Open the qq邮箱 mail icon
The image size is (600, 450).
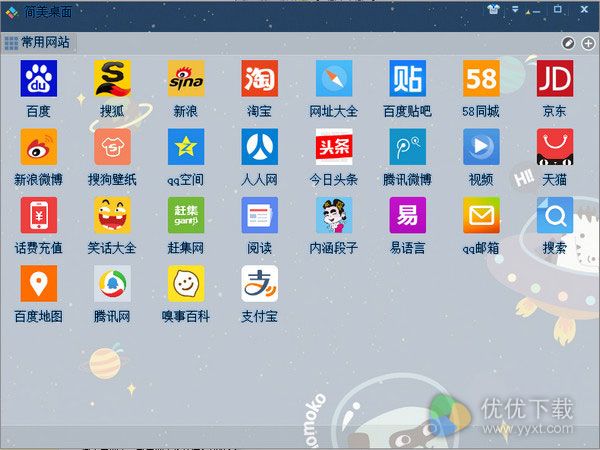click(481, 215)
